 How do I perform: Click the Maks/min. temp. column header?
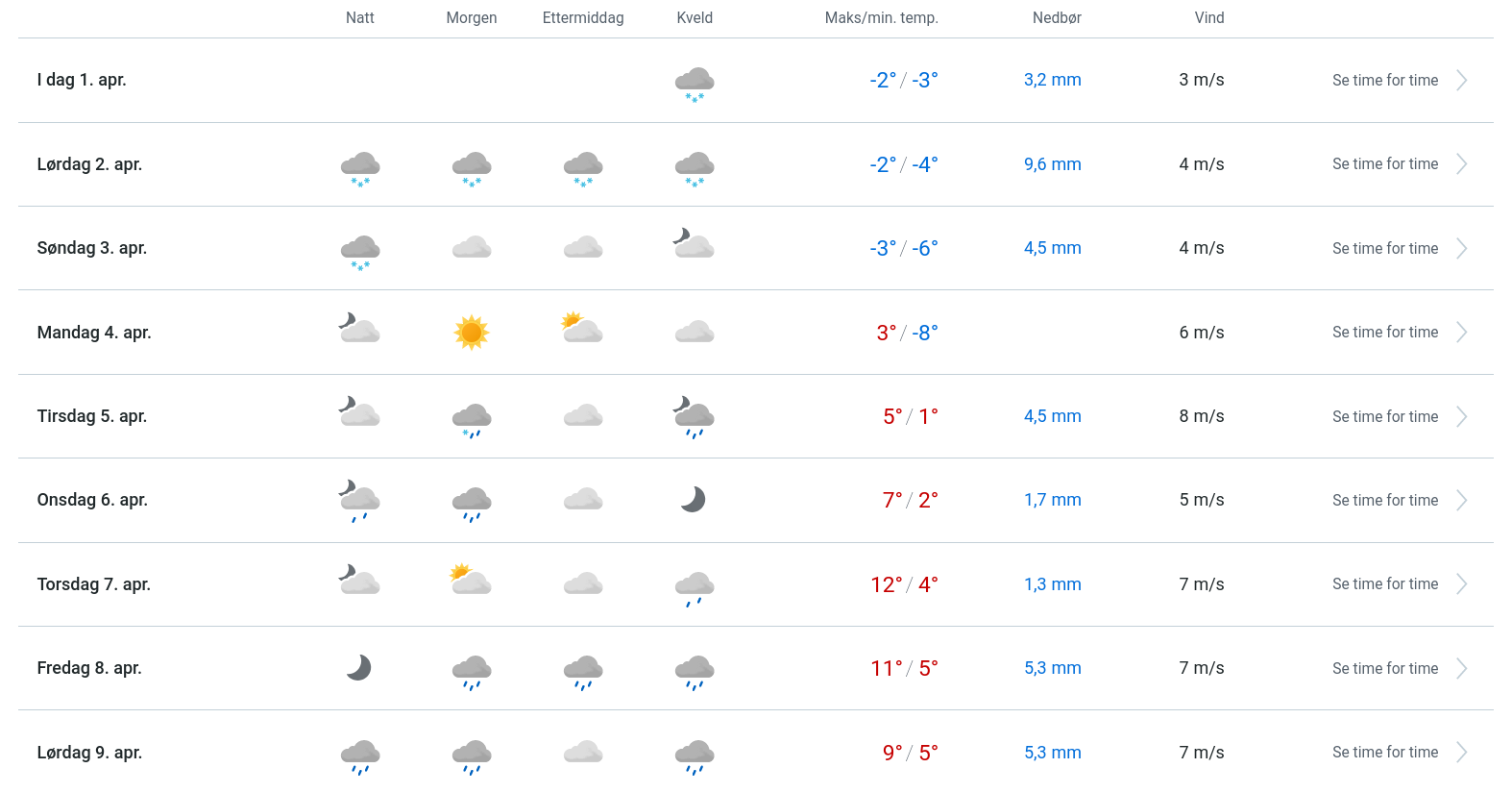(881, 18)
